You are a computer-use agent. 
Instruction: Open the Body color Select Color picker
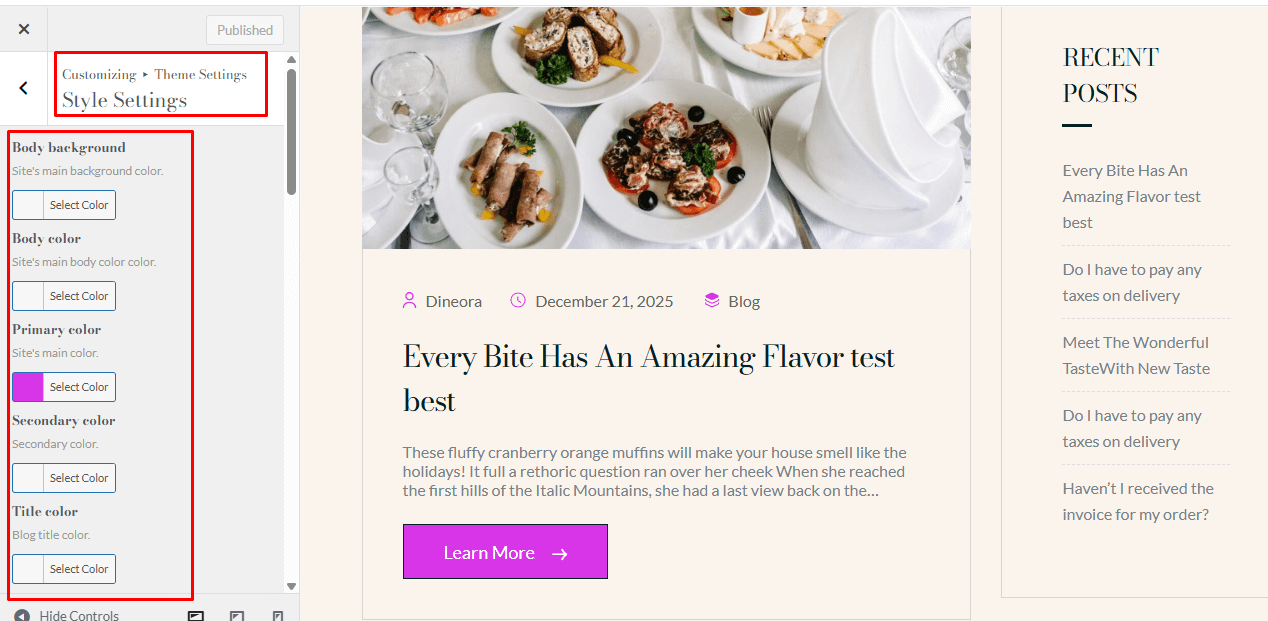(64, 296)
